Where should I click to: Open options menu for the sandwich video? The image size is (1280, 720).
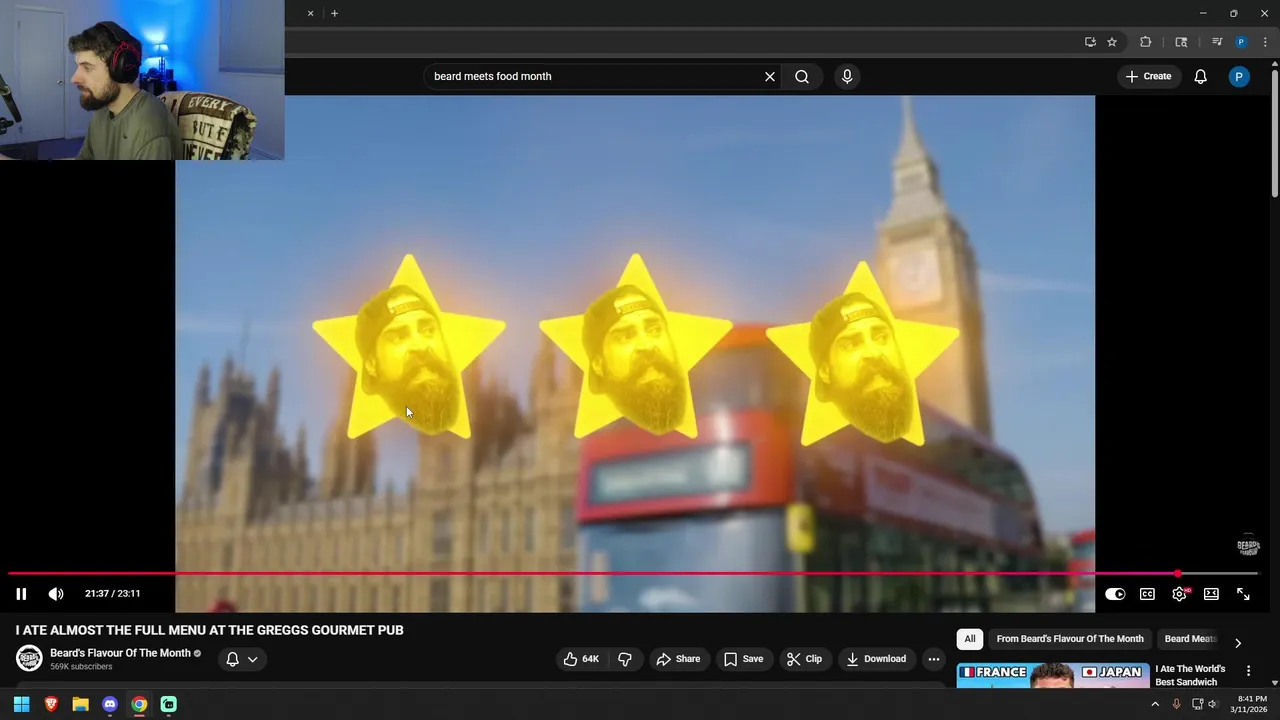pos(1248,670)
